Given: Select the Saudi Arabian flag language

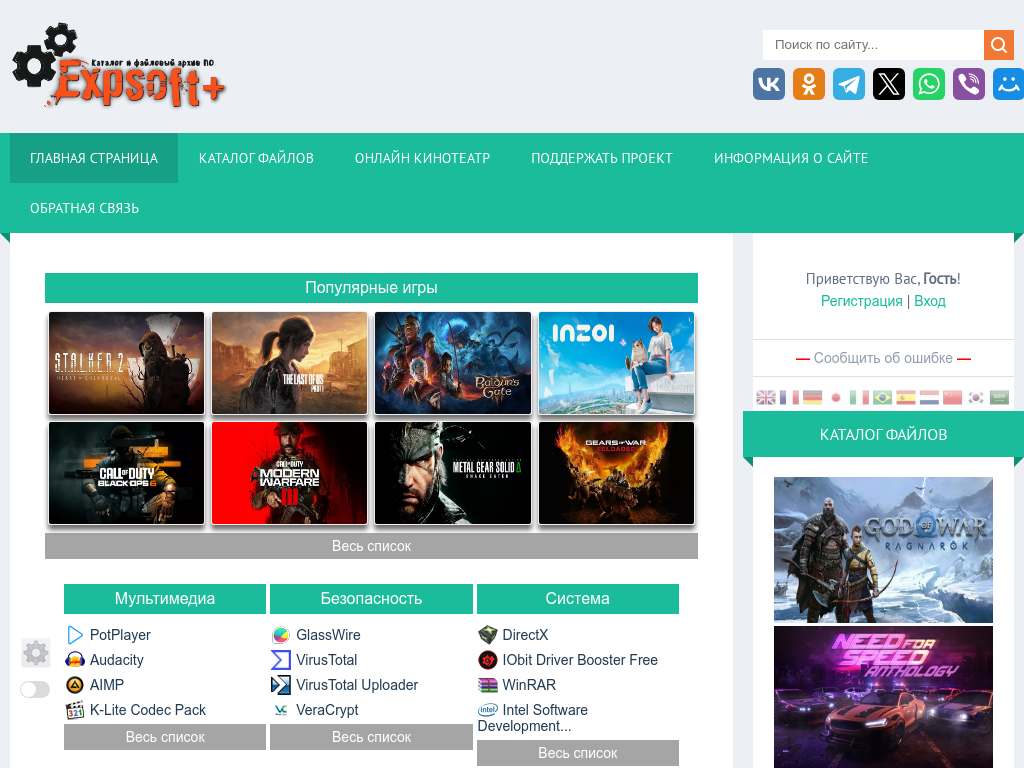Looking at the screenshot, I should [999, 397].
